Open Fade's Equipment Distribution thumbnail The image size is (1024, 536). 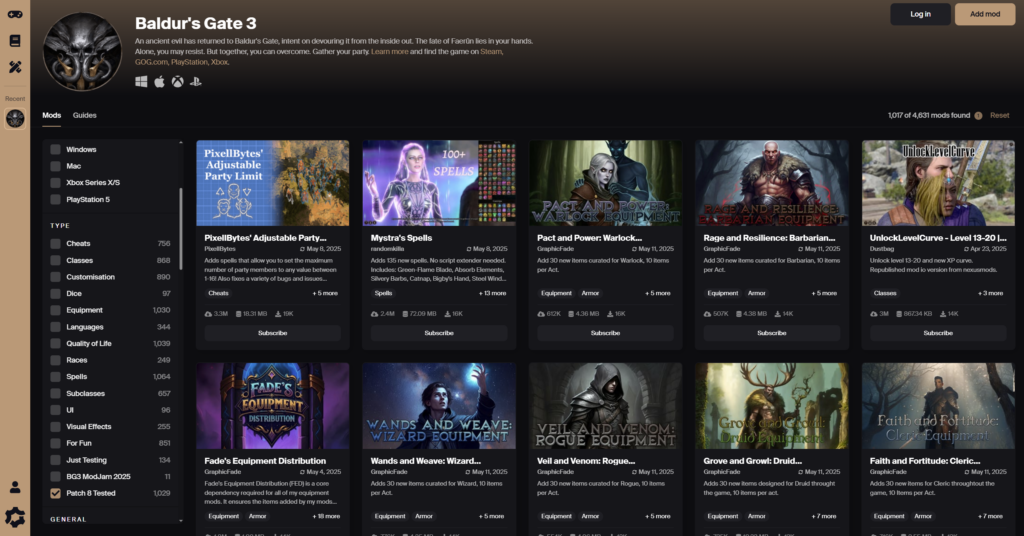272,406
